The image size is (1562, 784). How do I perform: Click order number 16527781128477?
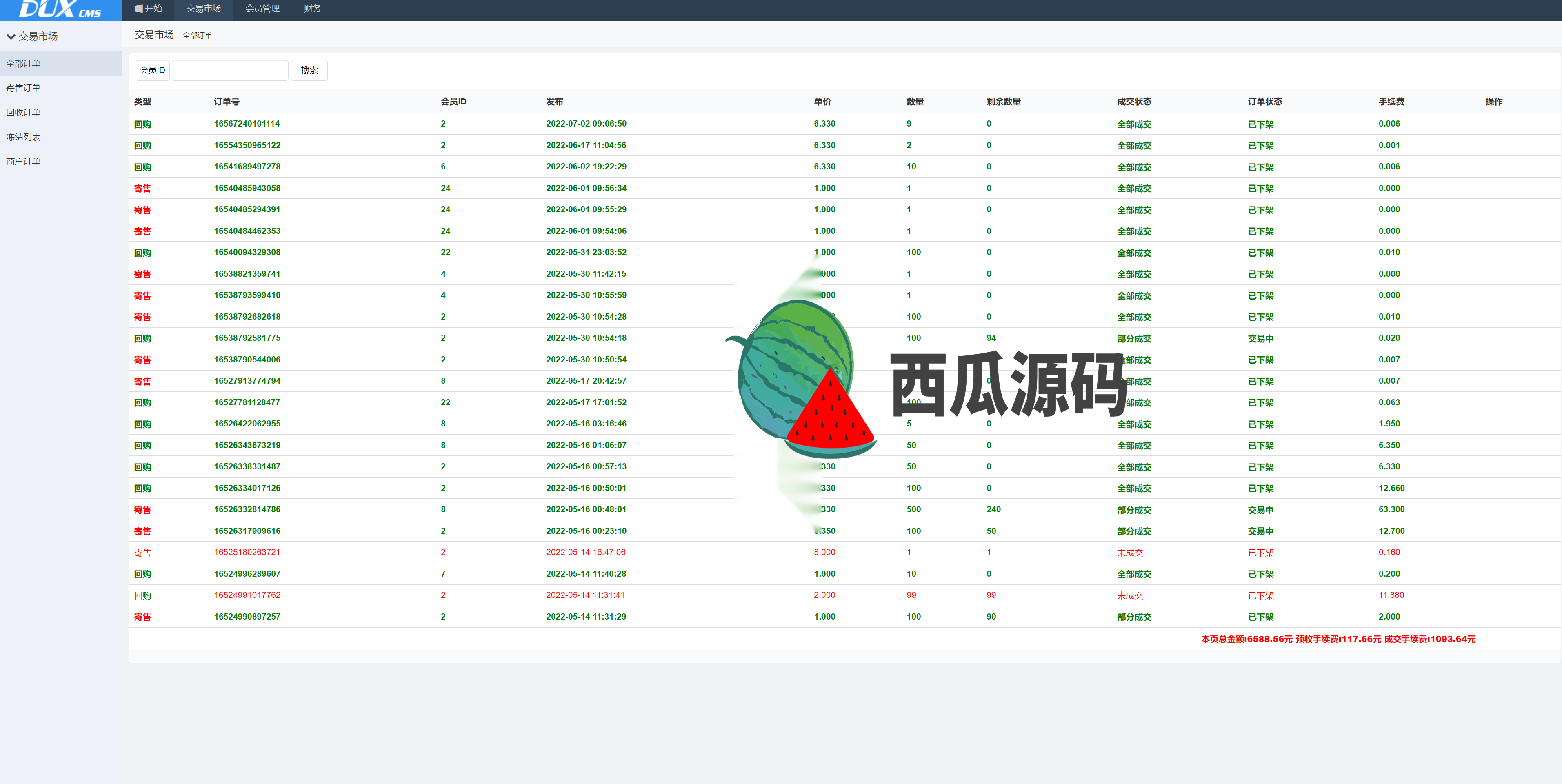247,402
